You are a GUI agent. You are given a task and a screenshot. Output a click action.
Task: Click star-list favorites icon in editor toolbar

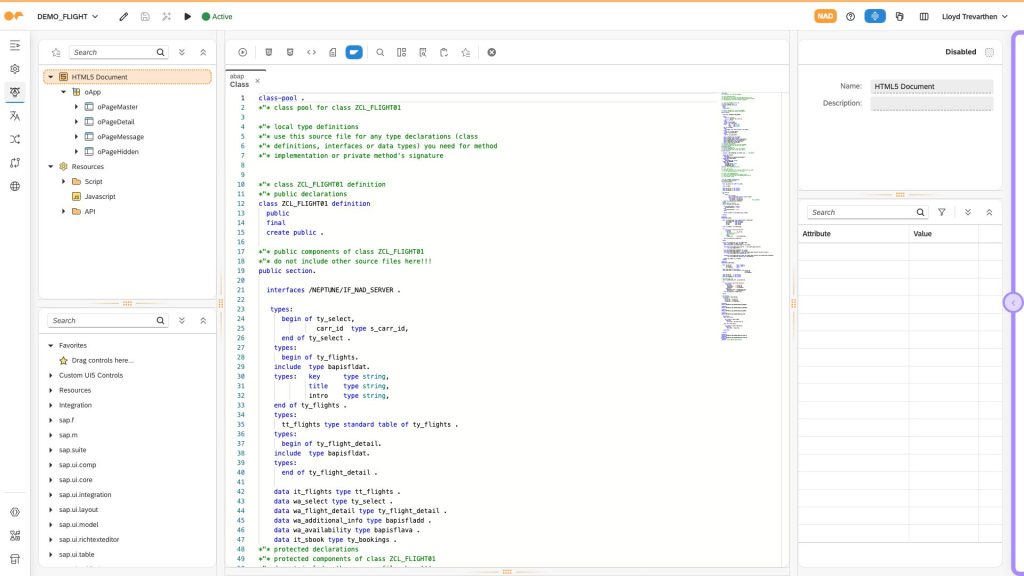[x=466, y=52]
